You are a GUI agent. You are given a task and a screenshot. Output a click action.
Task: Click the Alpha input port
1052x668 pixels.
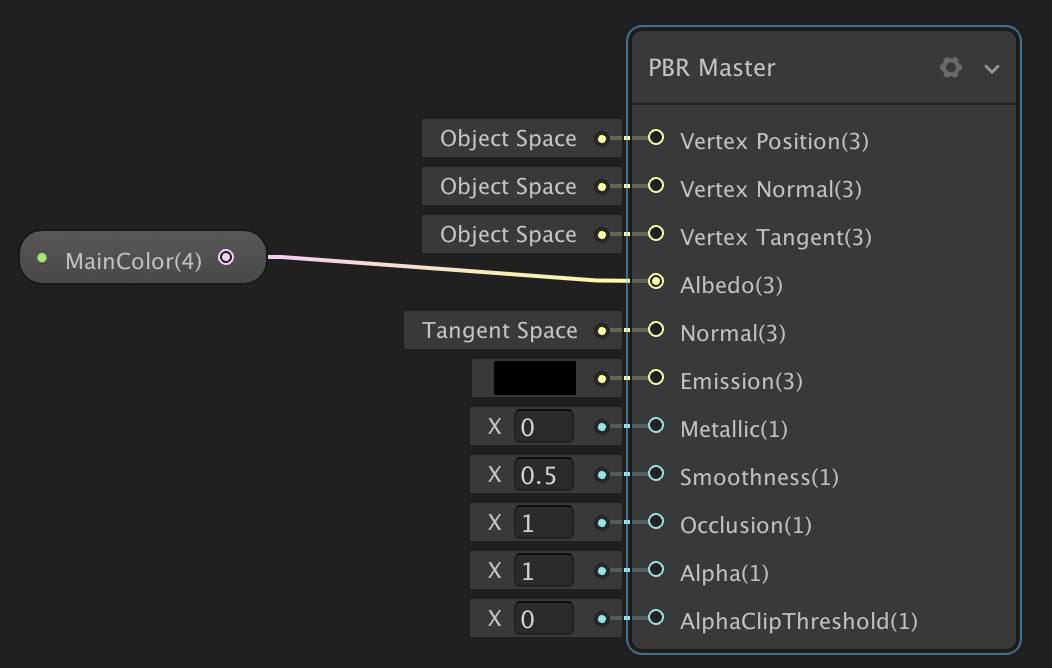(x=656, y=570)
